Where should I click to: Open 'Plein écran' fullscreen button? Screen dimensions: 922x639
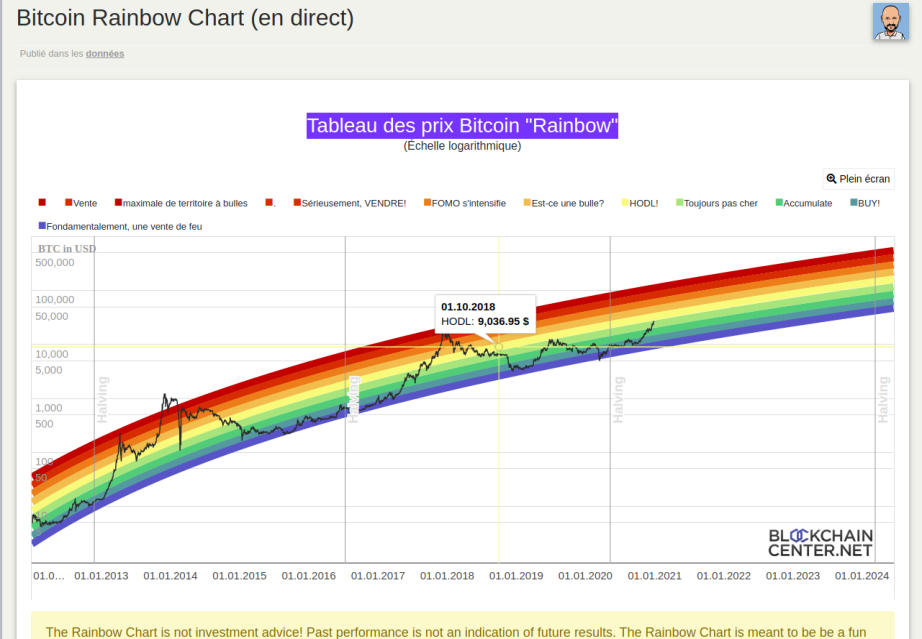click(x=858, y=179)
